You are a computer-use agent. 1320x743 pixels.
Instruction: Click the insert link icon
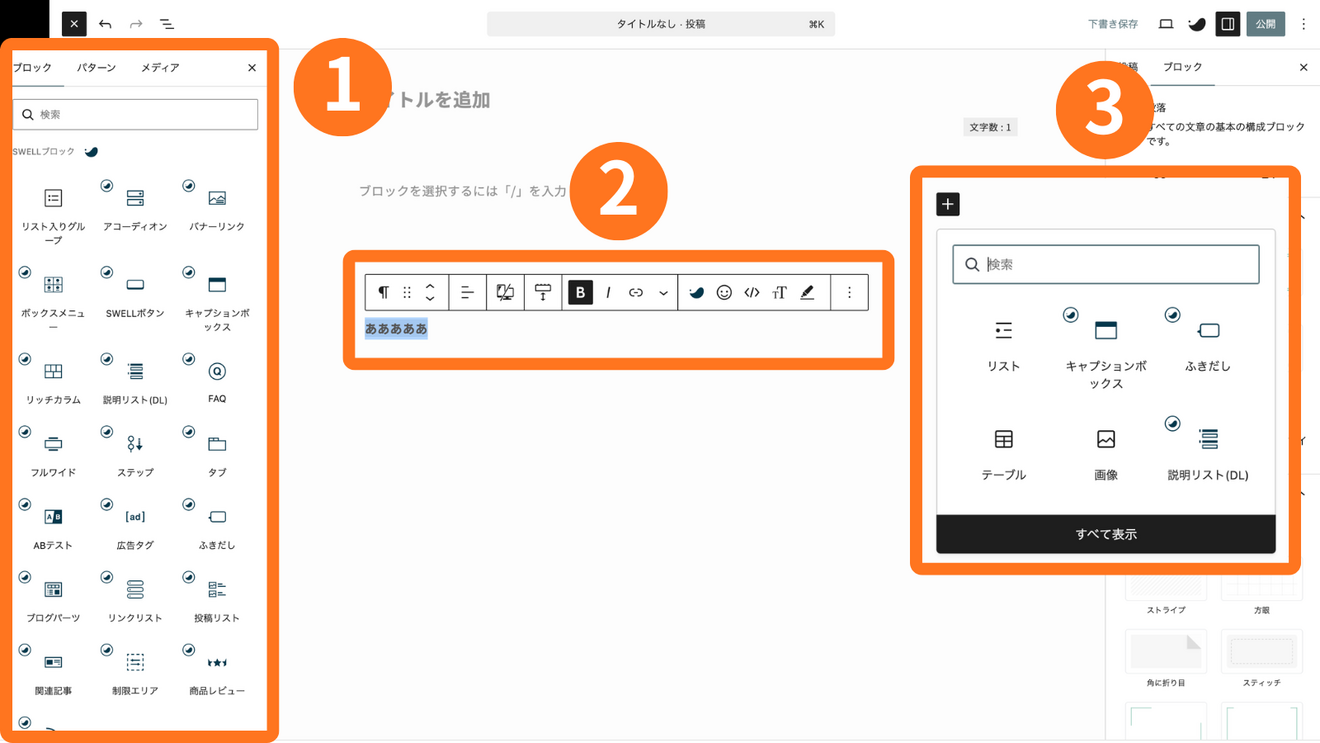click(636, 292)
